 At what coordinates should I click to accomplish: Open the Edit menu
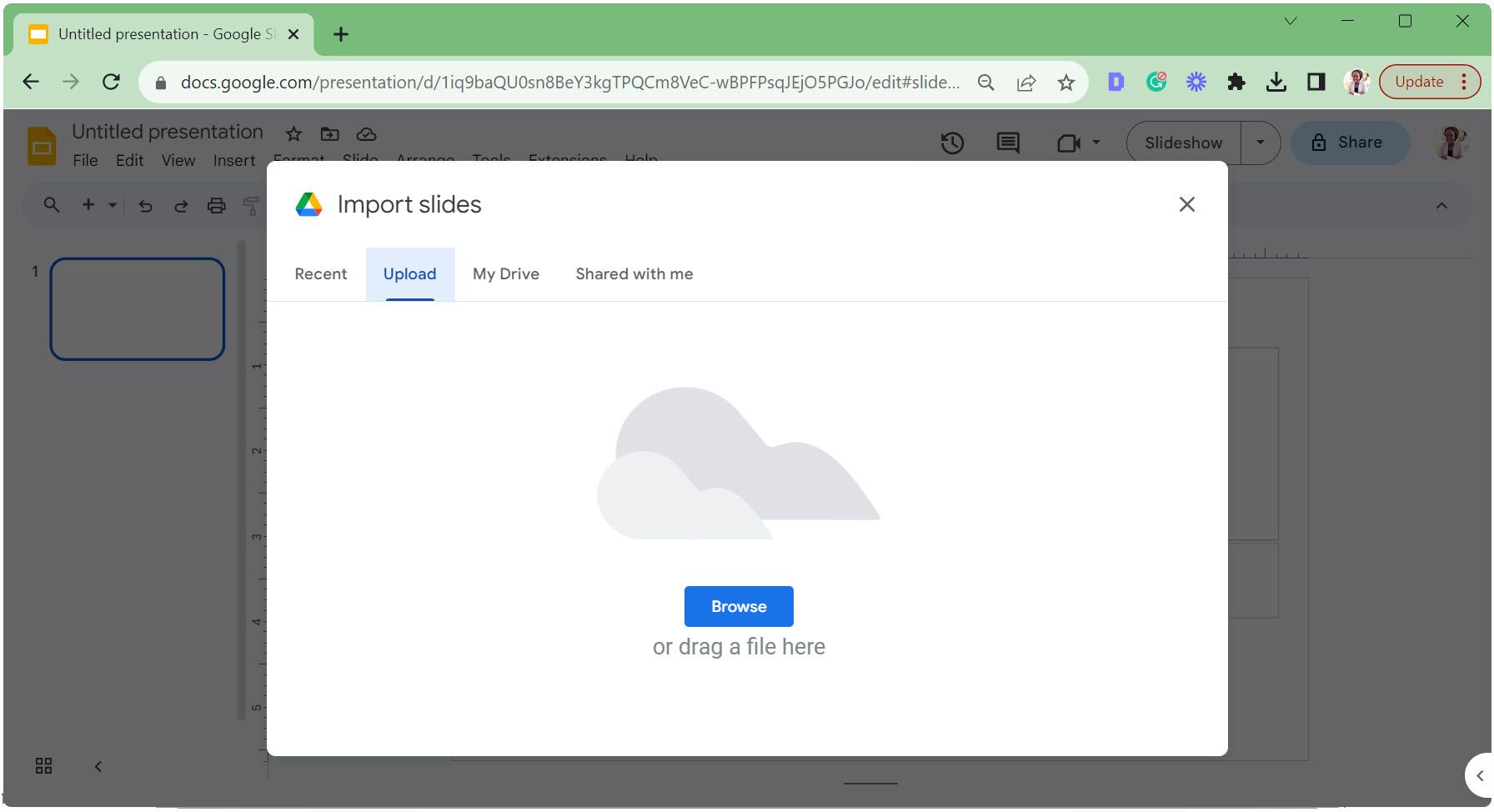(129, 160)
